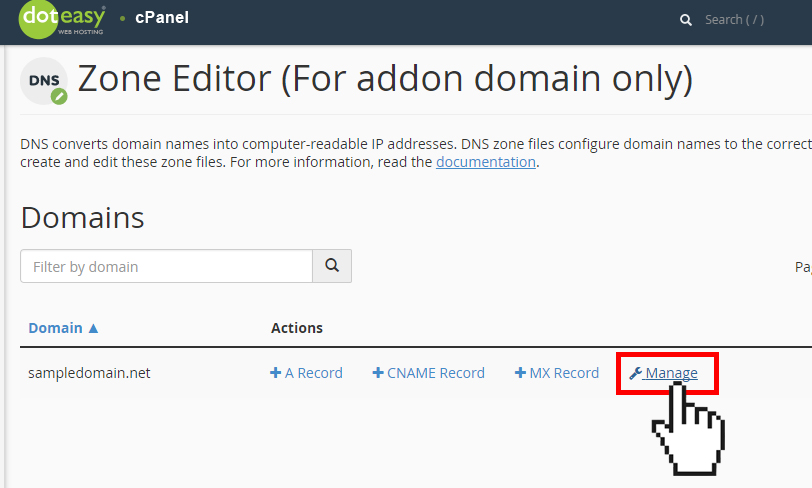Click the wrench icon next to Manage

[x=635, y=373]
